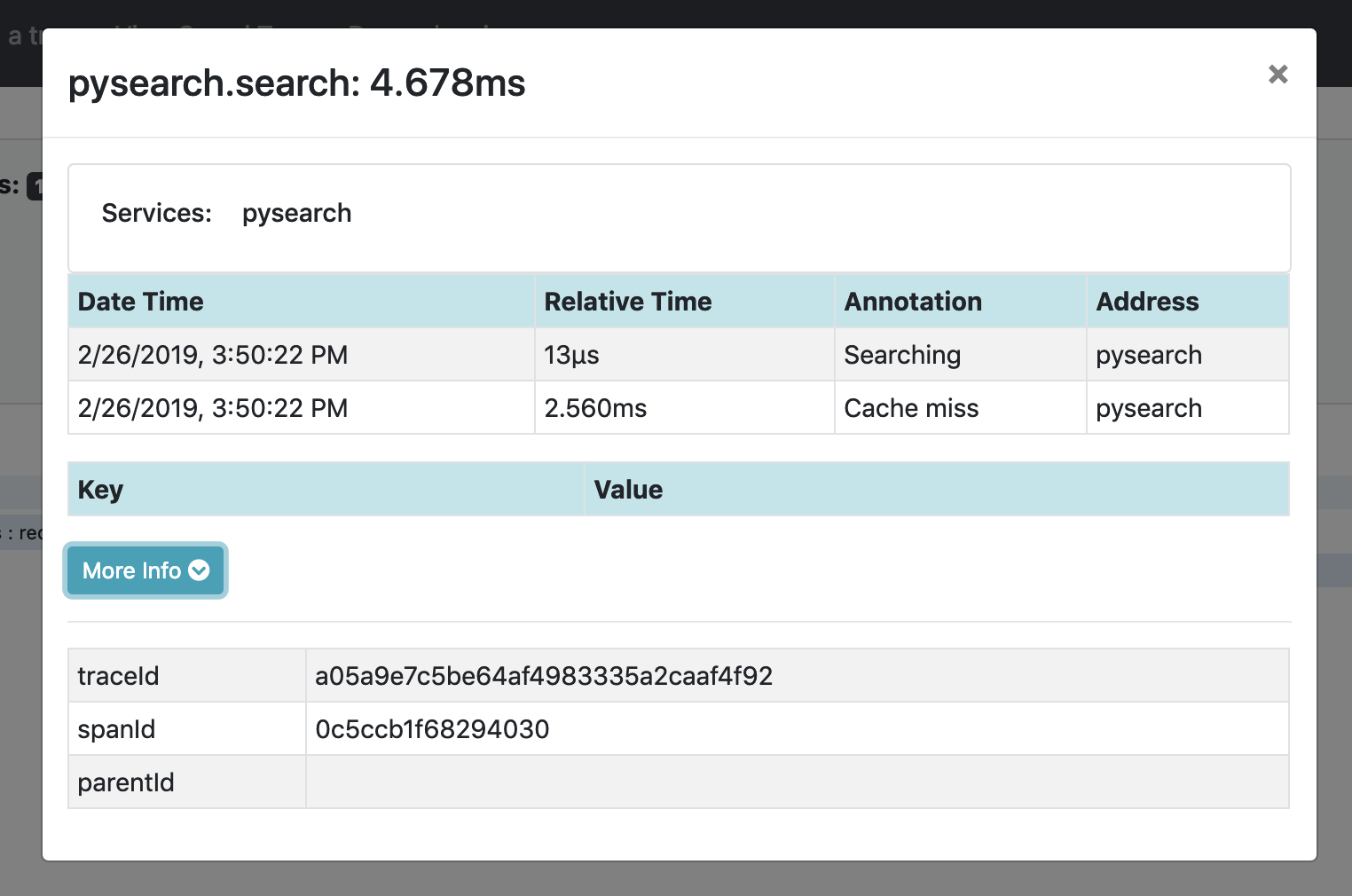Click the pysearch.search: 4.678ms dialog title
This screenshot has width=1352, height=896.
coord(297,83)
